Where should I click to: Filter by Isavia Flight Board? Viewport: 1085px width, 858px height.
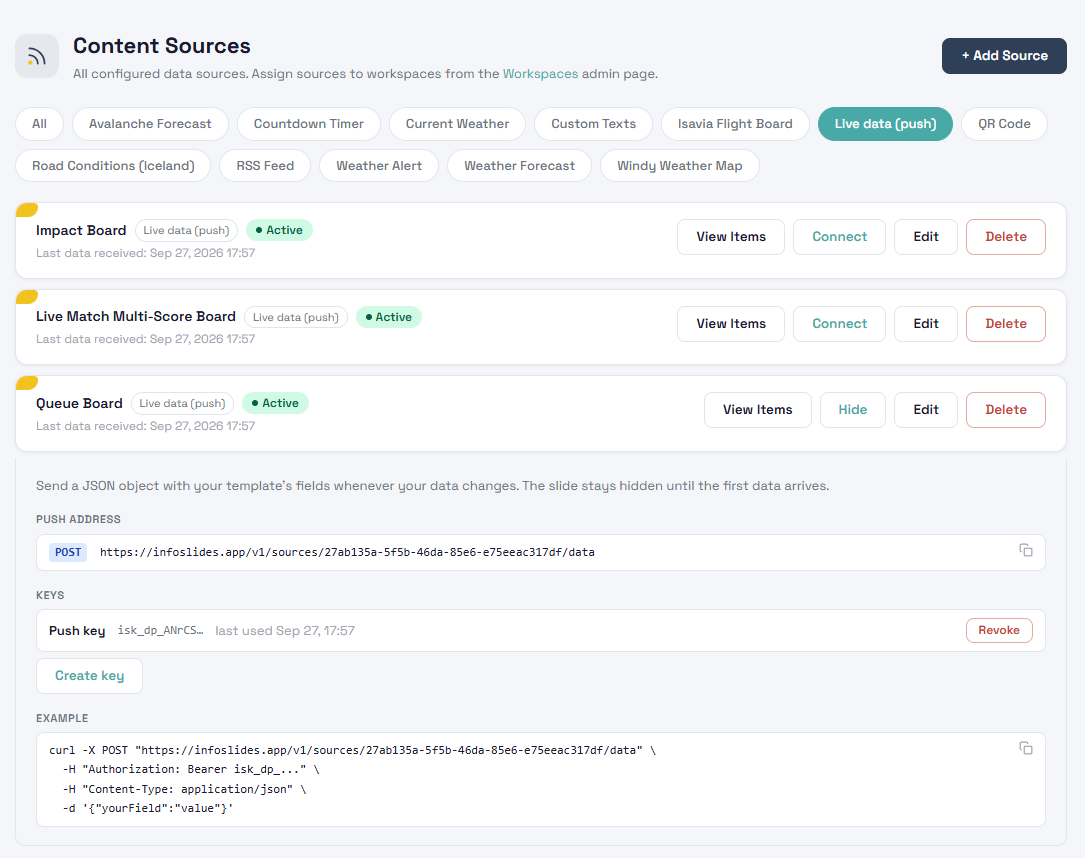pyautogui.click(x=735, y=124)
